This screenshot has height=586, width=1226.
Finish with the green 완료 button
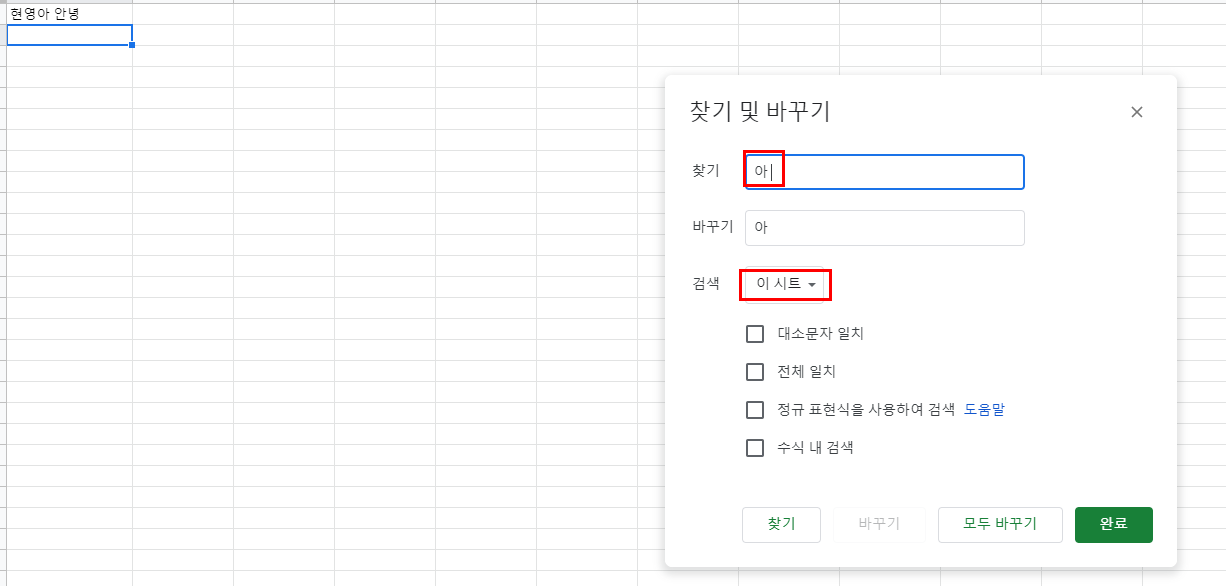click(1114, 524)
